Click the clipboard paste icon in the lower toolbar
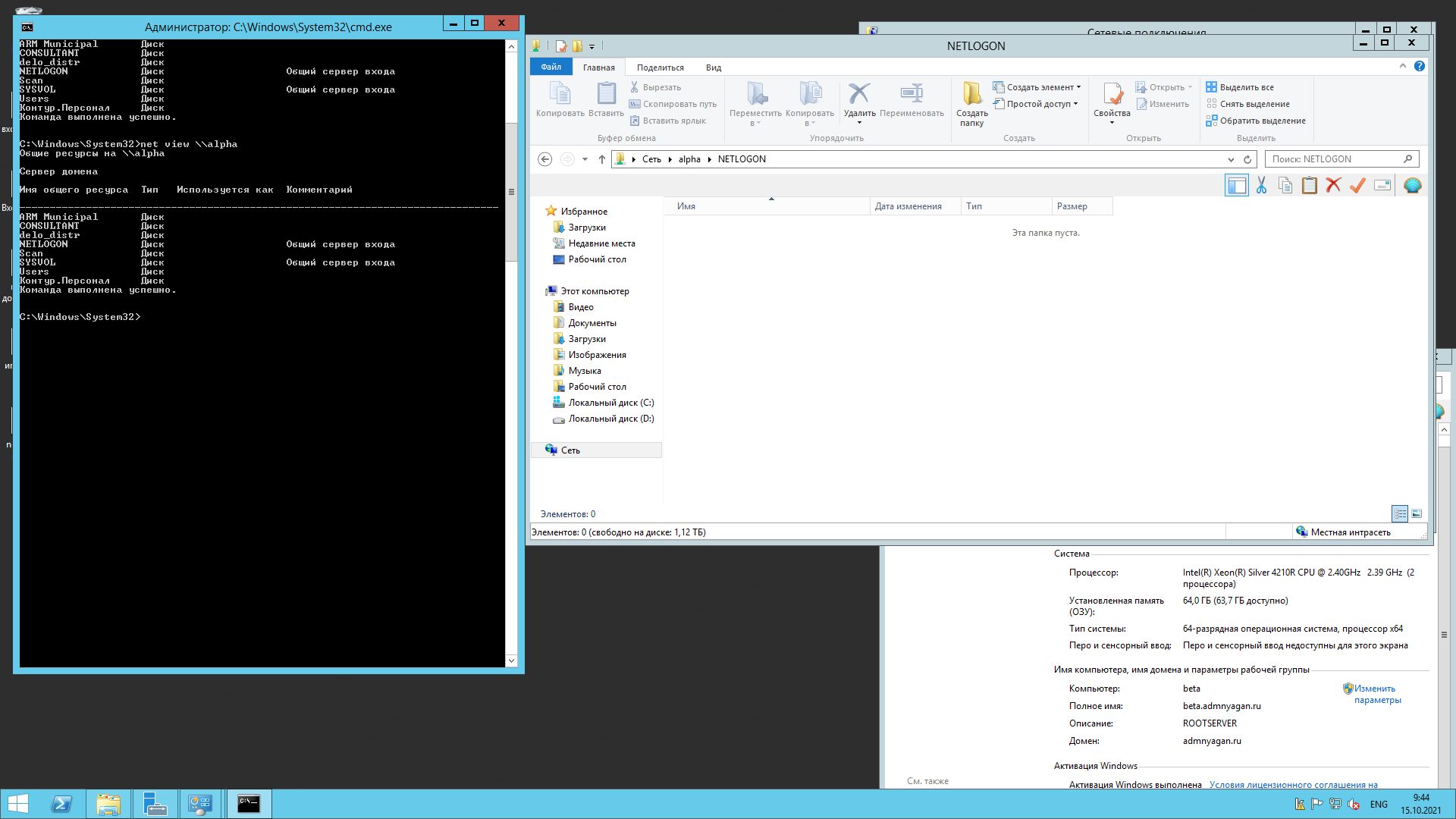The width and height of the screenshot is (1456, 819). [1310, 185]
